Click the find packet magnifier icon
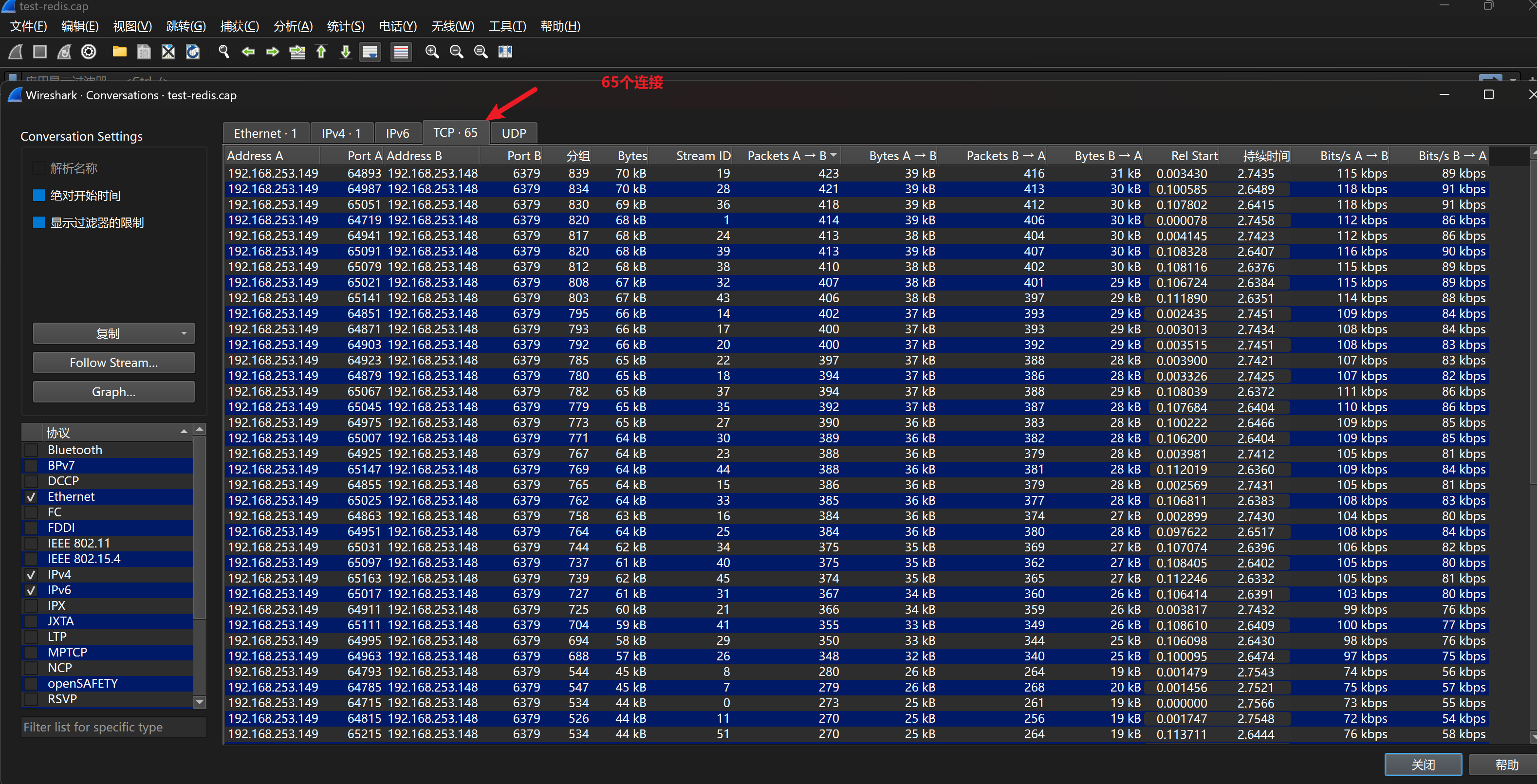The height and width of the screenshot is (784, 1537). (224, 52)
